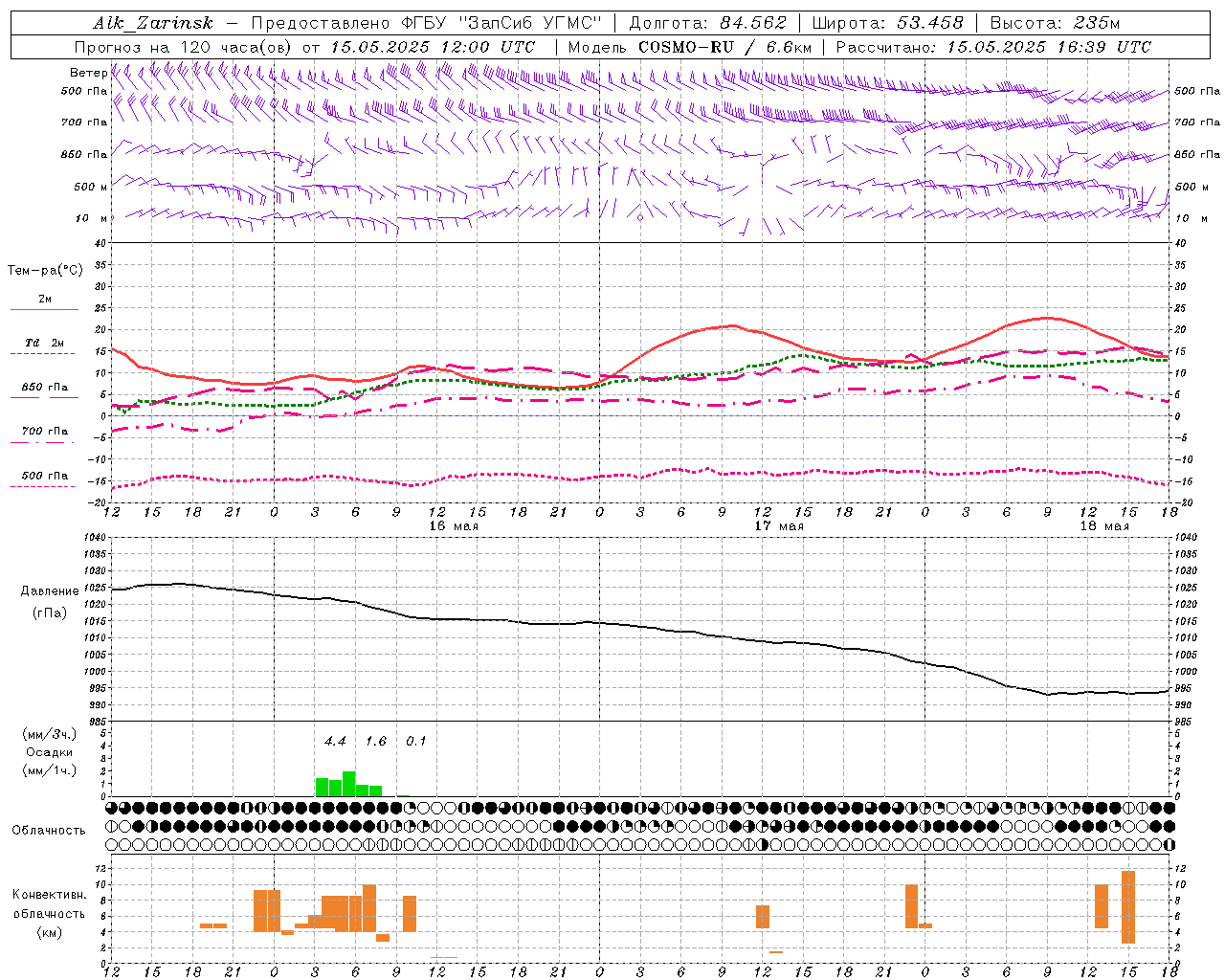1225x980 pixels.
Task: Click the 4.4 precipitation total
Action: point(335,741)
